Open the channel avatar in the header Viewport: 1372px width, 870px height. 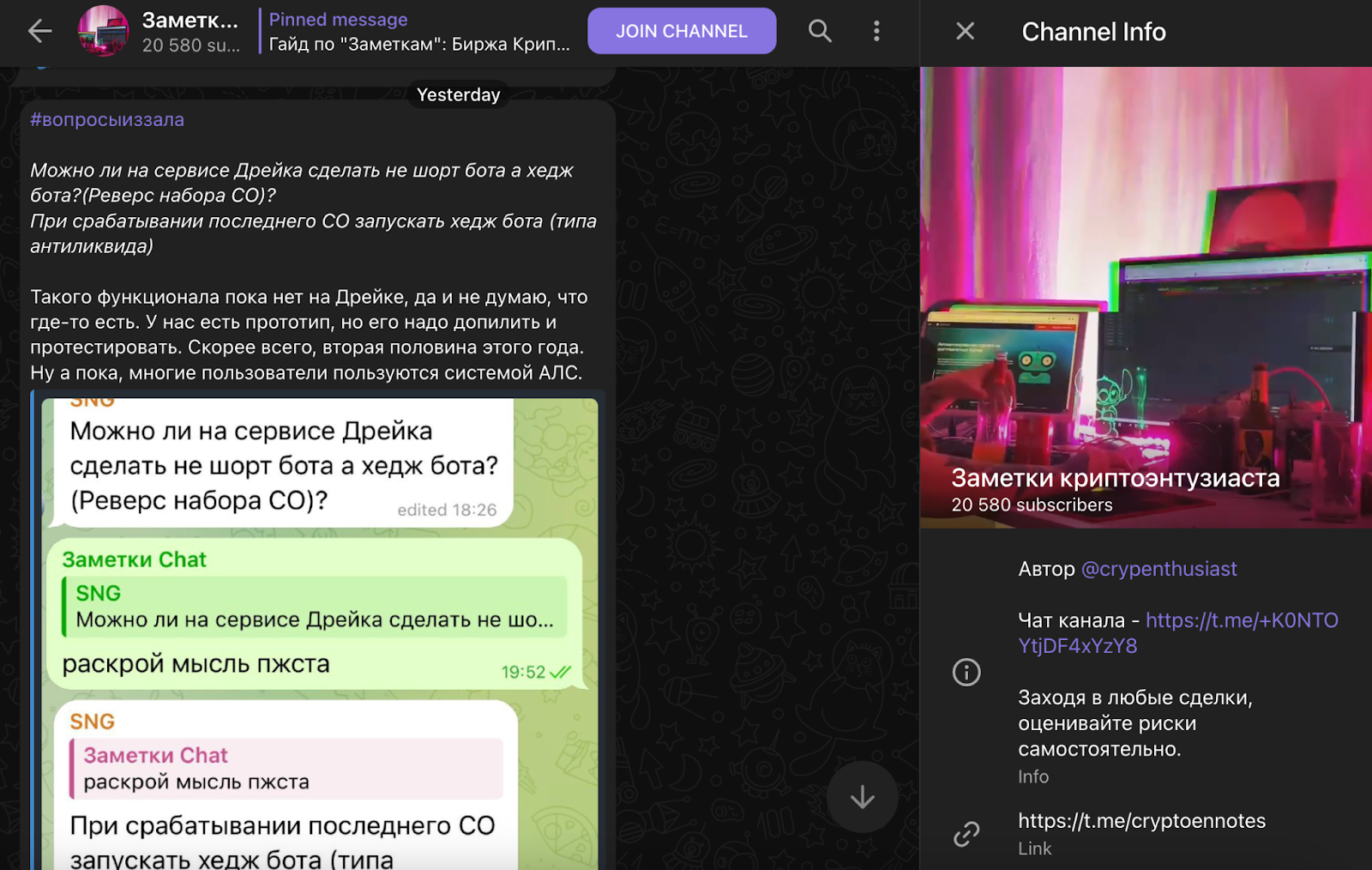click(103, 31)
